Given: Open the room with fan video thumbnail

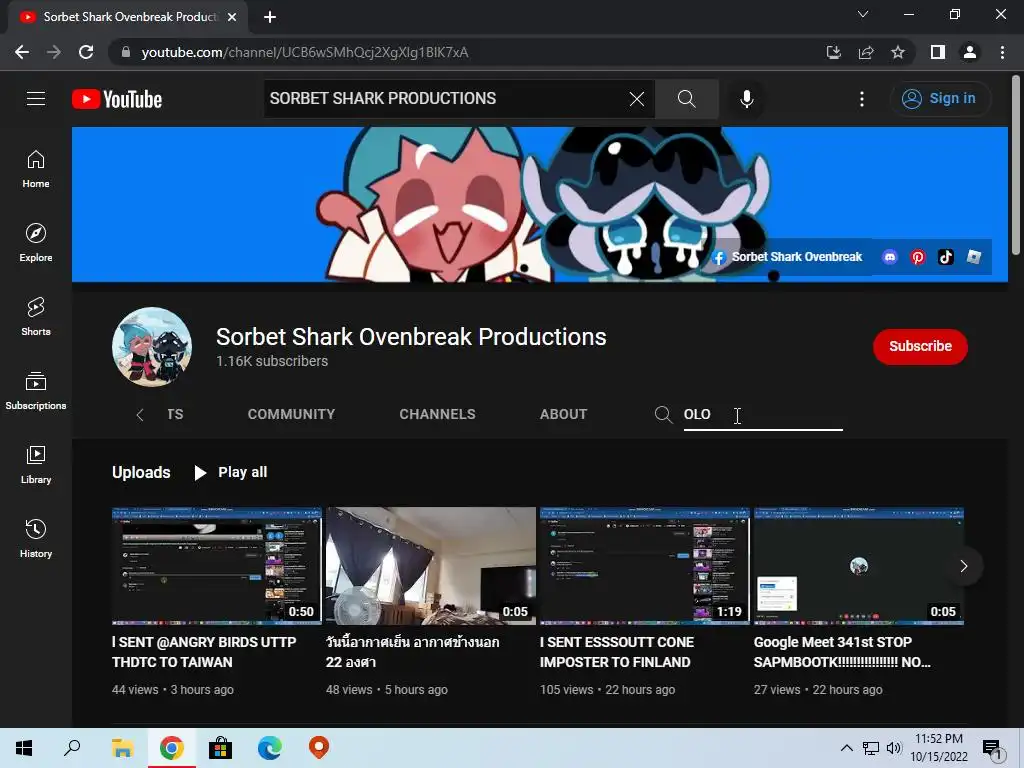Looking at the screenshot, I should click(x=430, y=566).
